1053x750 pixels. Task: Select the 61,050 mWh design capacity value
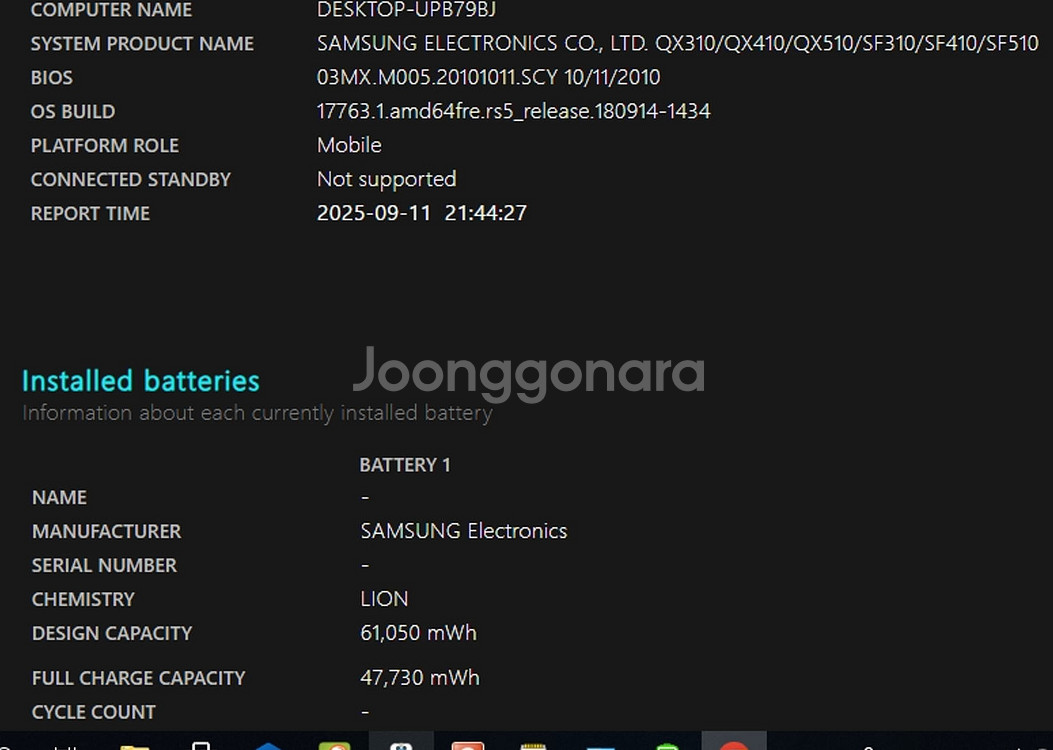418,632
